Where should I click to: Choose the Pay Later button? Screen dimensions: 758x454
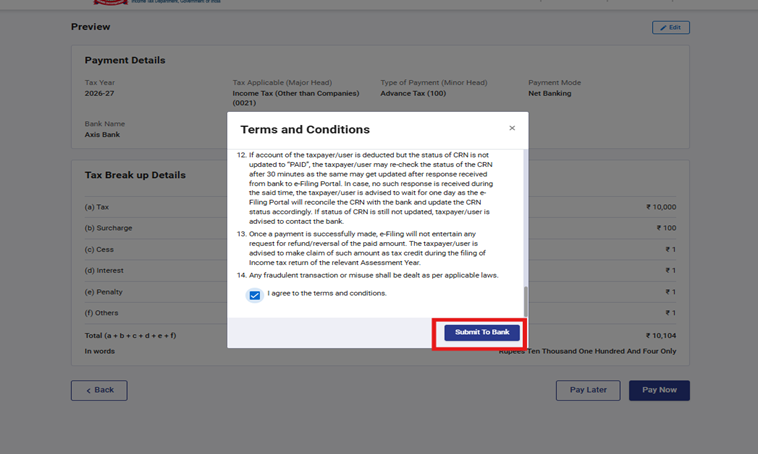588,390
